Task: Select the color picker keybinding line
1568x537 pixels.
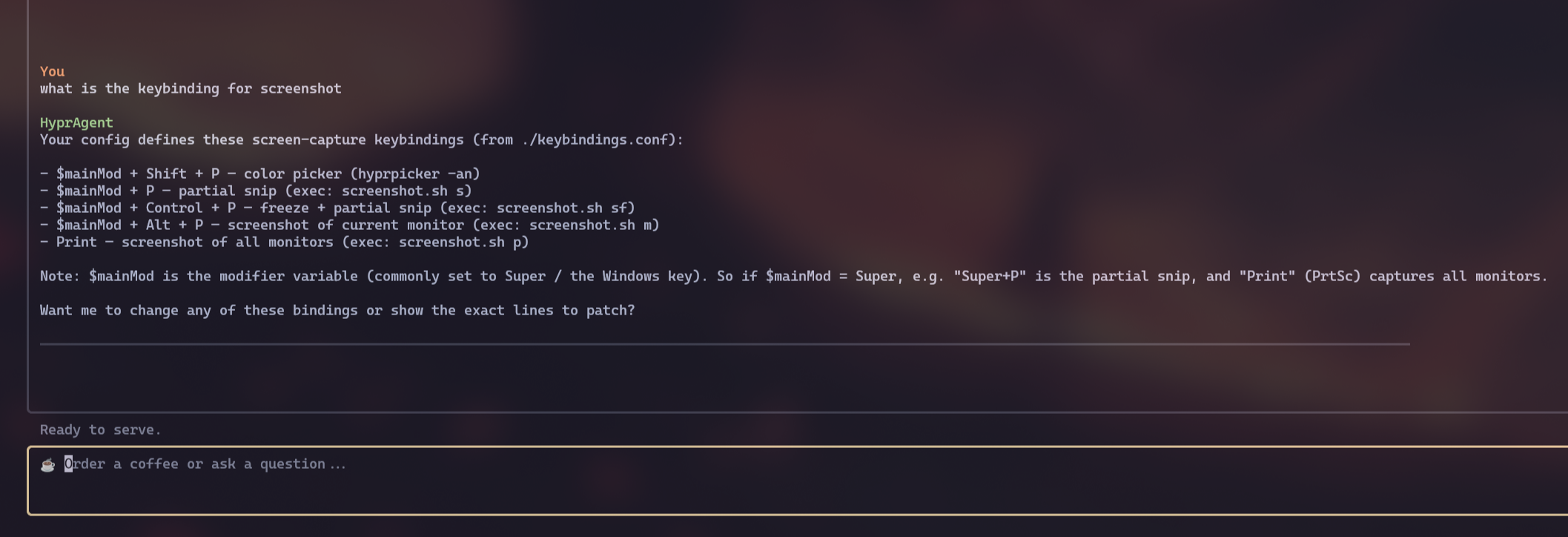Action: point(259,174)
